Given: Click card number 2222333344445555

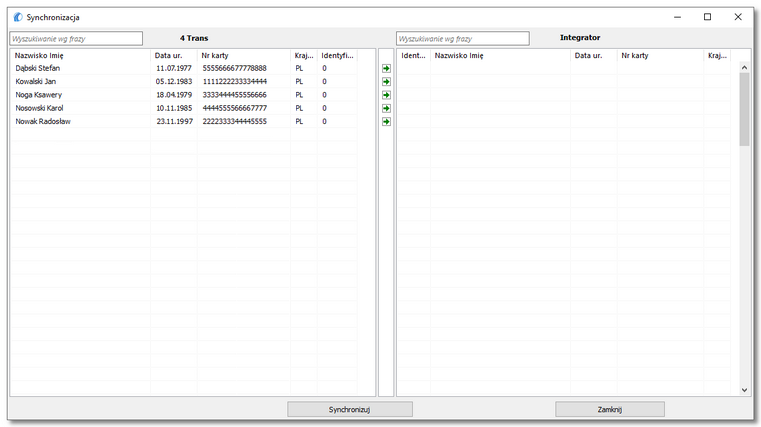Looking at the screenshot, I should point(234,122).
